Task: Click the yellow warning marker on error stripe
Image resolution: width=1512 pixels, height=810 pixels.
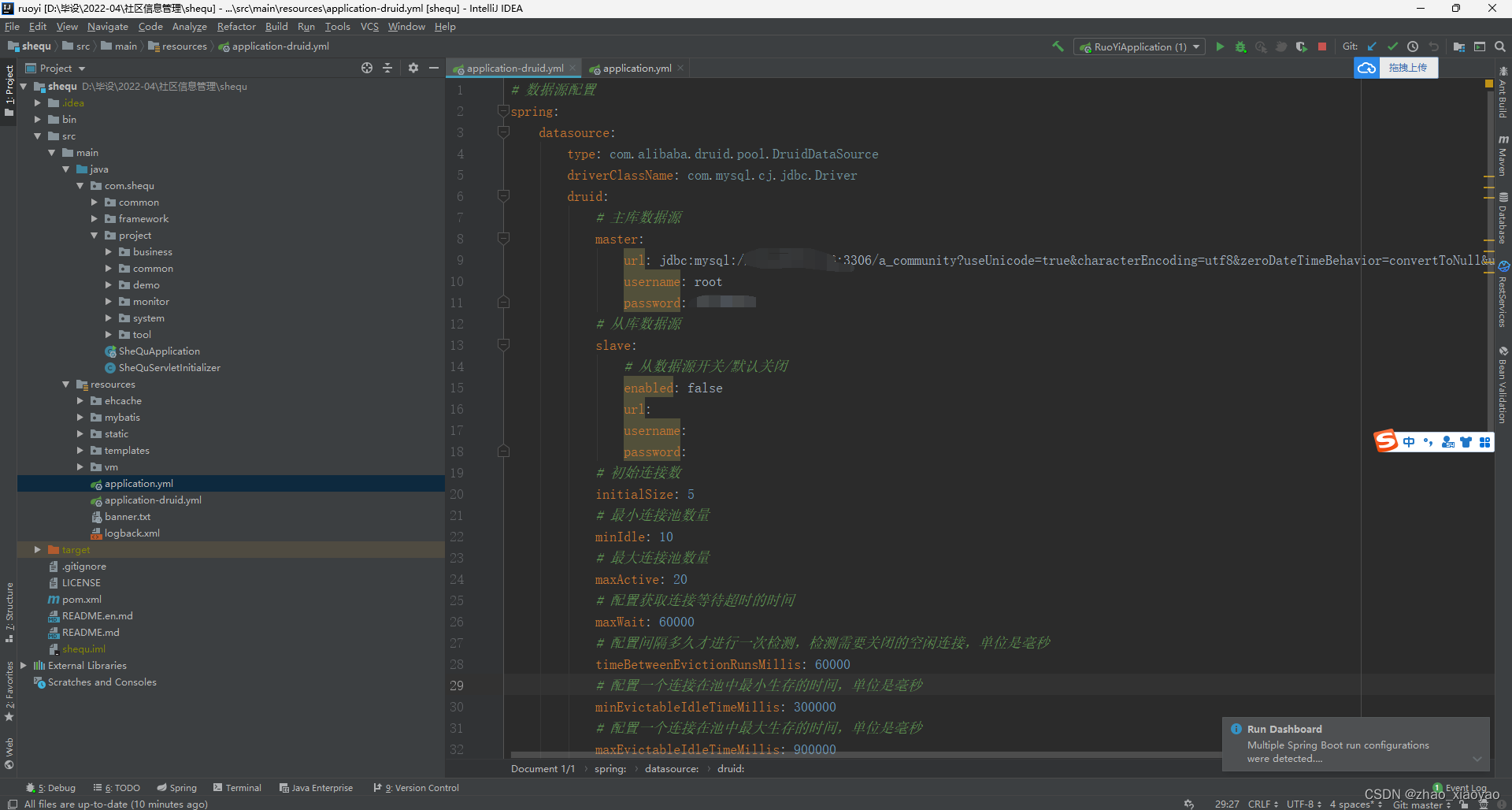Action: click(x=1488, y=84)
